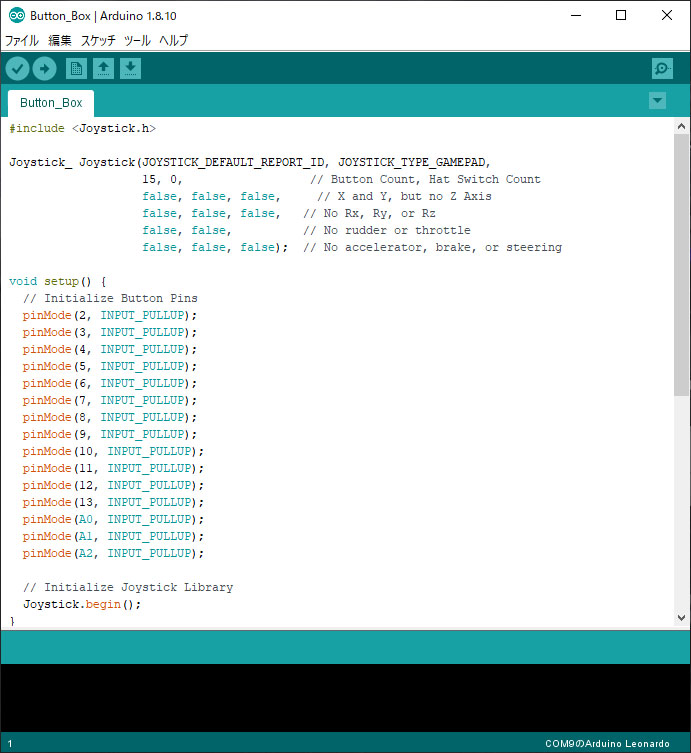Maximize the Arduino window
Screen dimensions: 691x753
coord(621,15)
